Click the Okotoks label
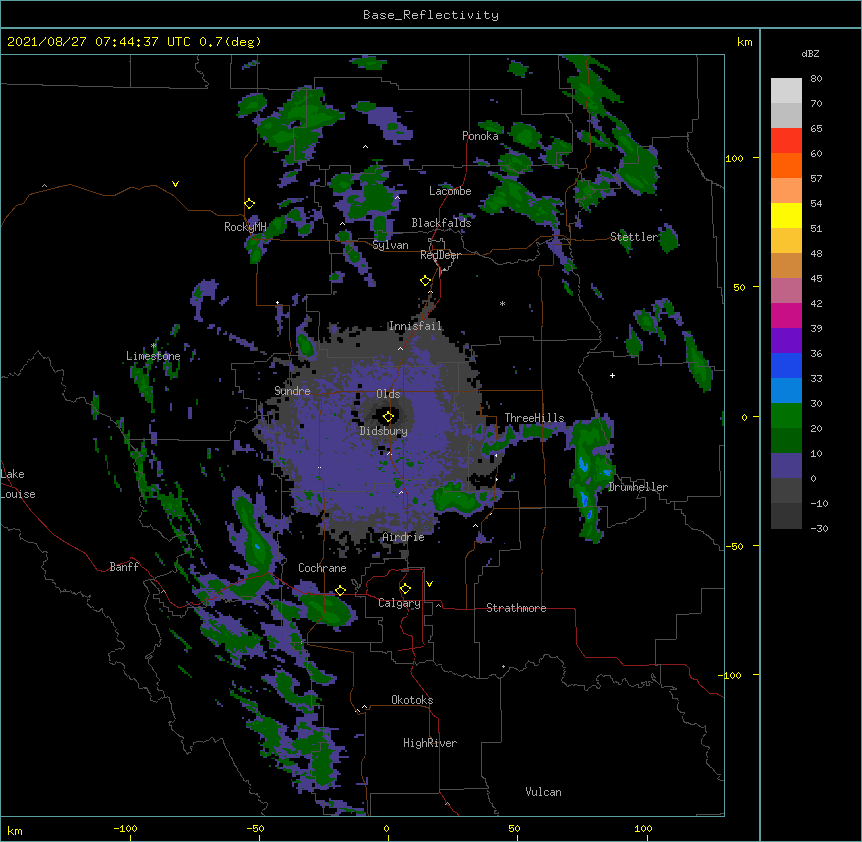This screenshot has height=842, width=862. pos(412,700)
